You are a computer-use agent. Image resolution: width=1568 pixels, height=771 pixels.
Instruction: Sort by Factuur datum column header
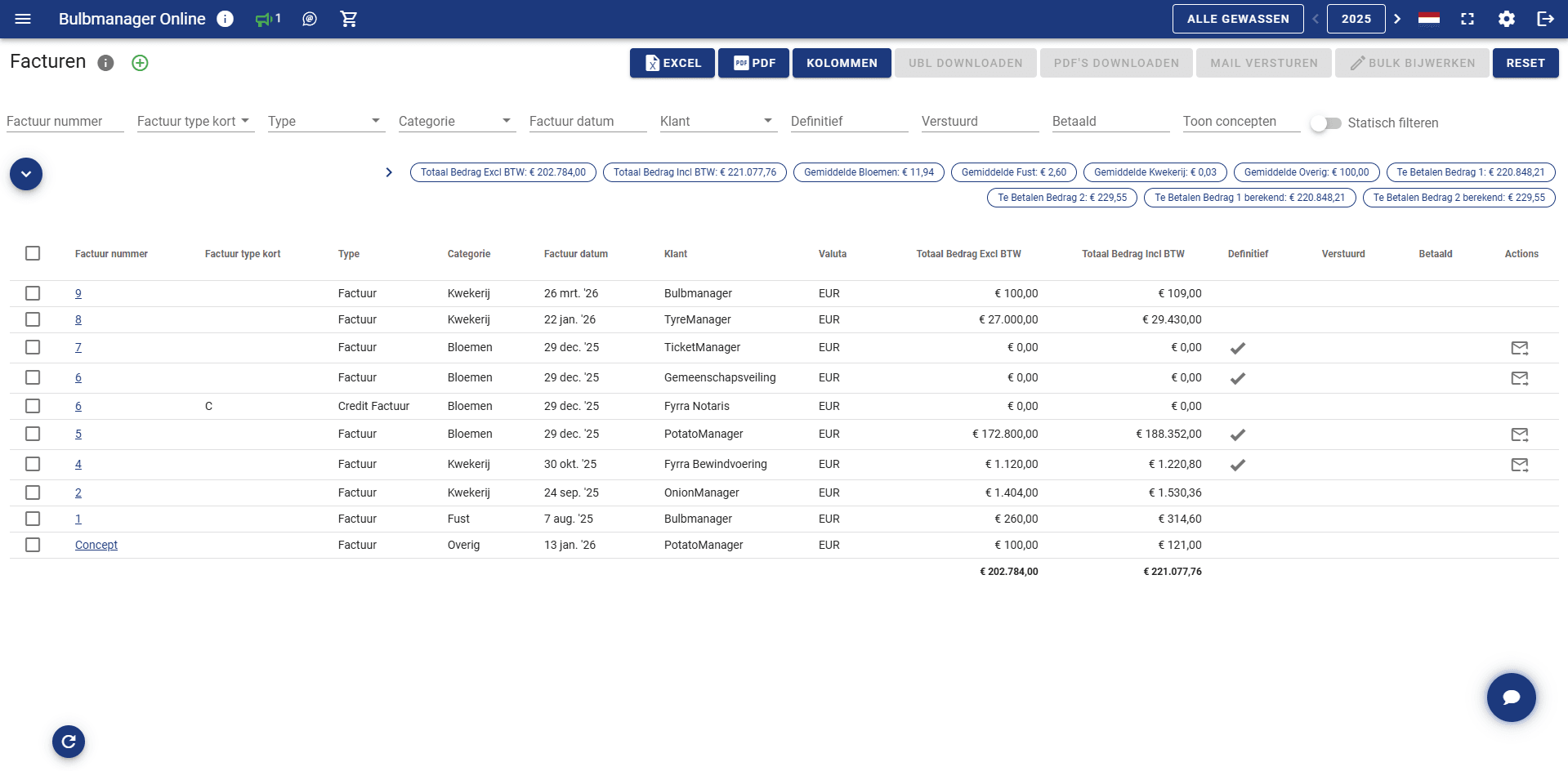click(x=575, y=254)
